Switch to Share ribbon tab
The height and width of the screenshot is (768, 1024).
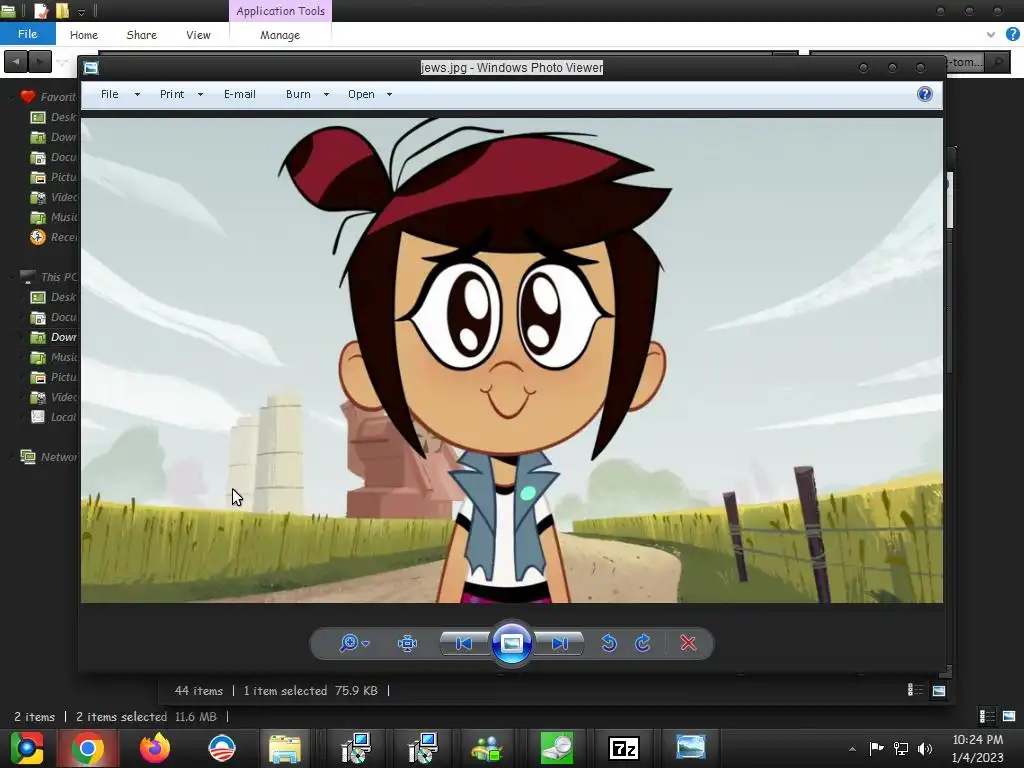tap(142, 35)
